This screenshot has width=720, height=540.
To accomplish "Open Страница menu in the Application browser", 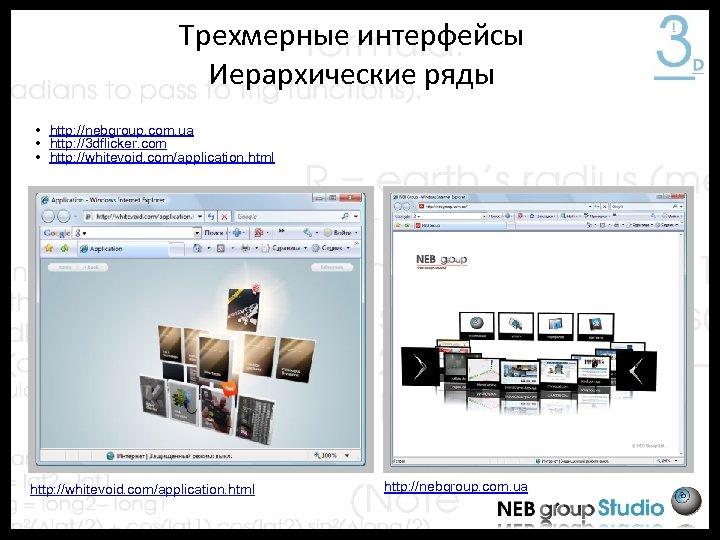I will point(285,248).
